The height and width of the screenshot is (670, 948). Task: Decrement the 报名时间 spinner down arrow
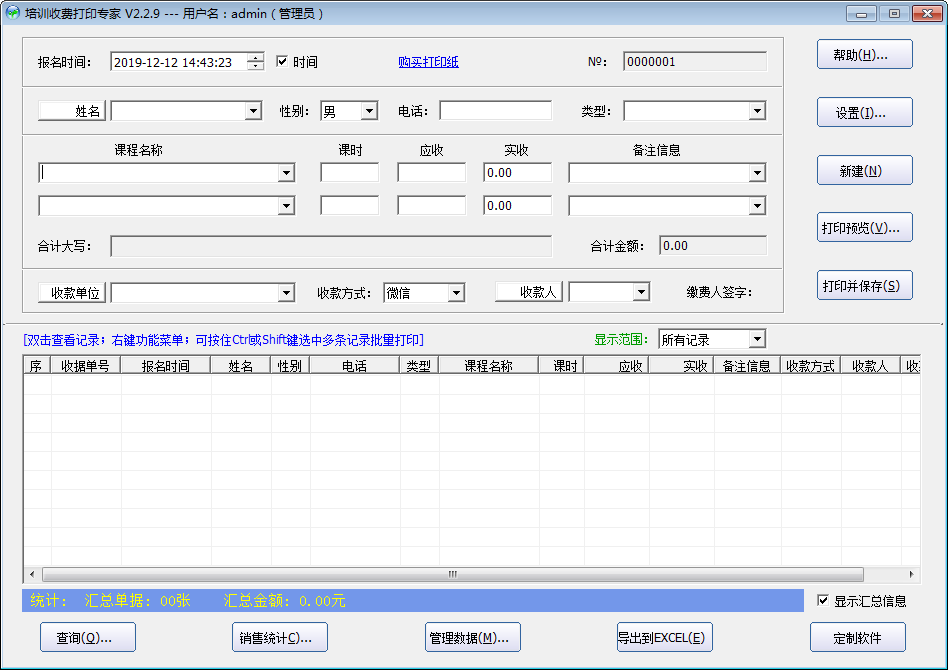[256, 65]
